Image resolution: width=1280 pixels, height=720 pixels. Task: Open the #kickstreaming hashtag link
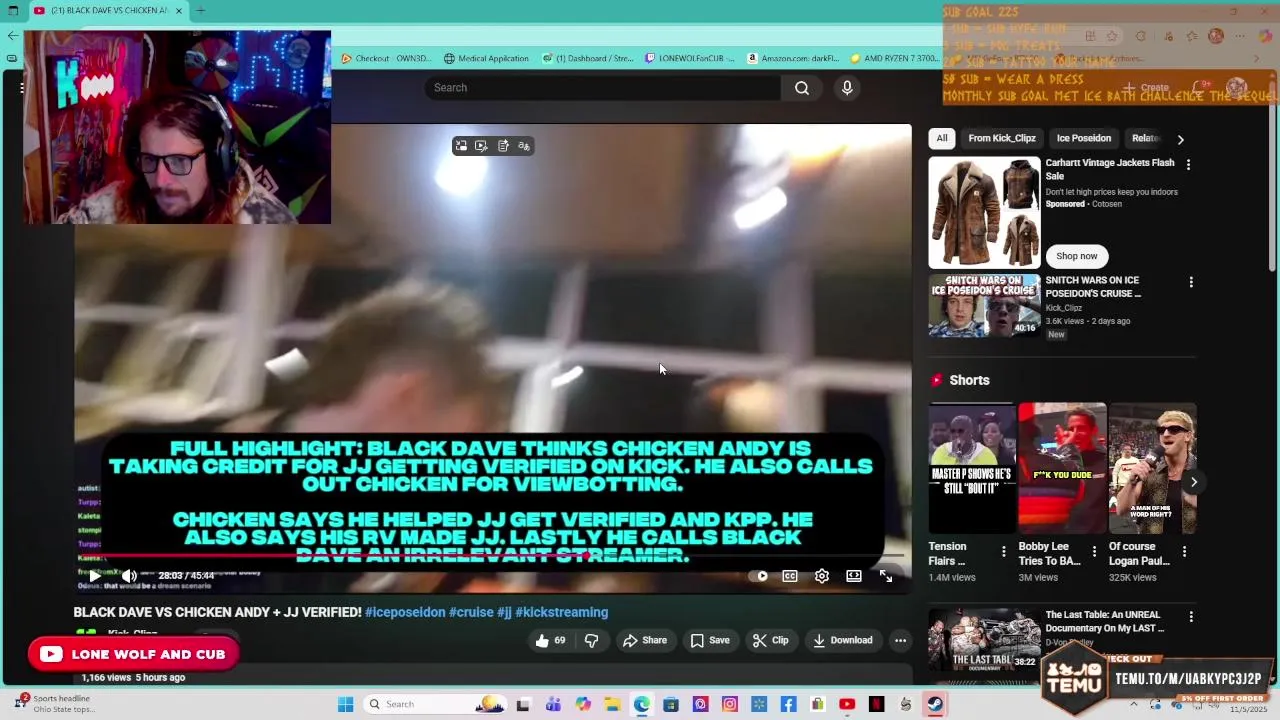click(x=562, y=612)
